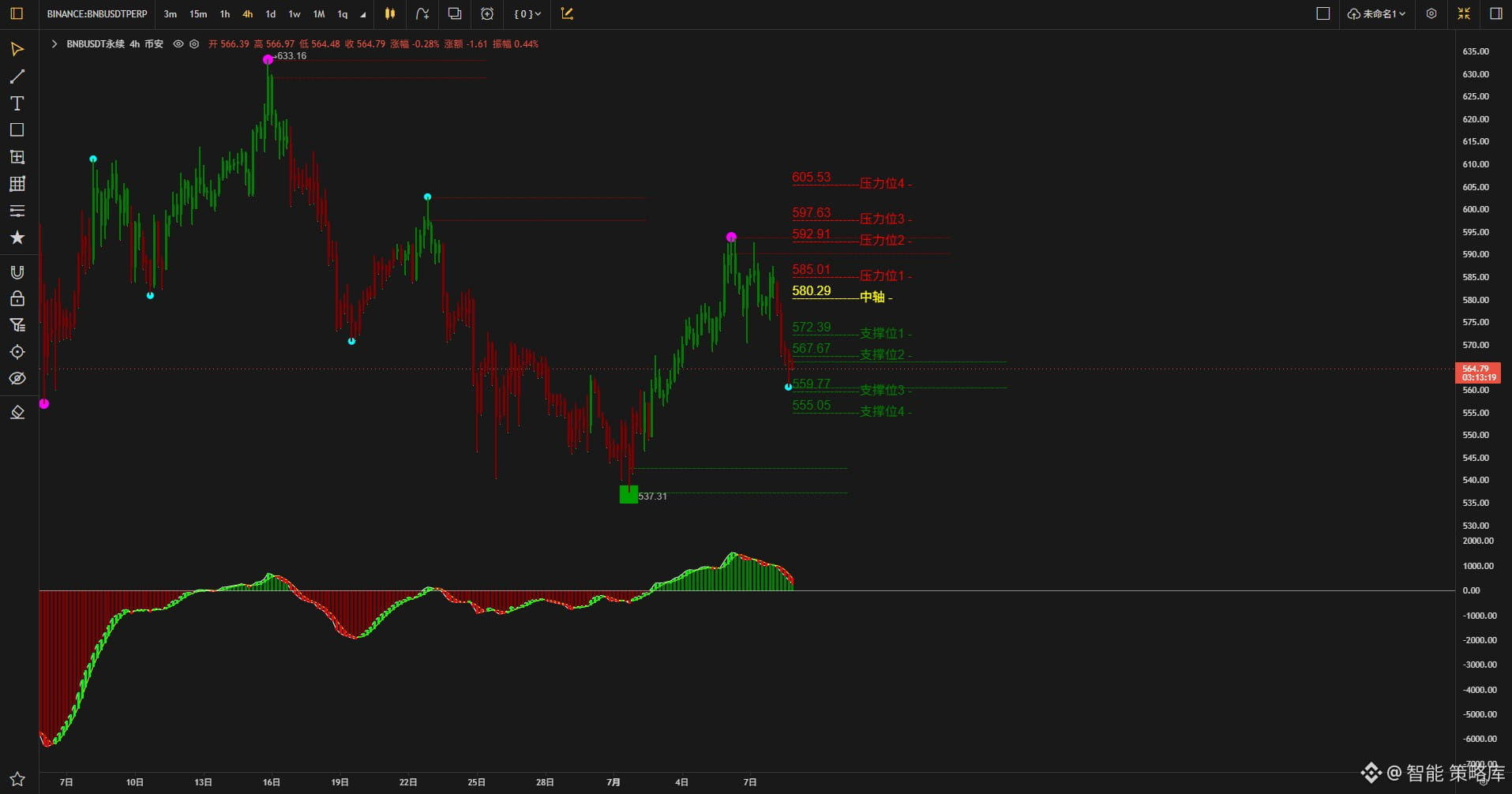Click the yellow 580.29 中轴 pivot label
Screen dimensions: 1512x794
pos(842,294)
